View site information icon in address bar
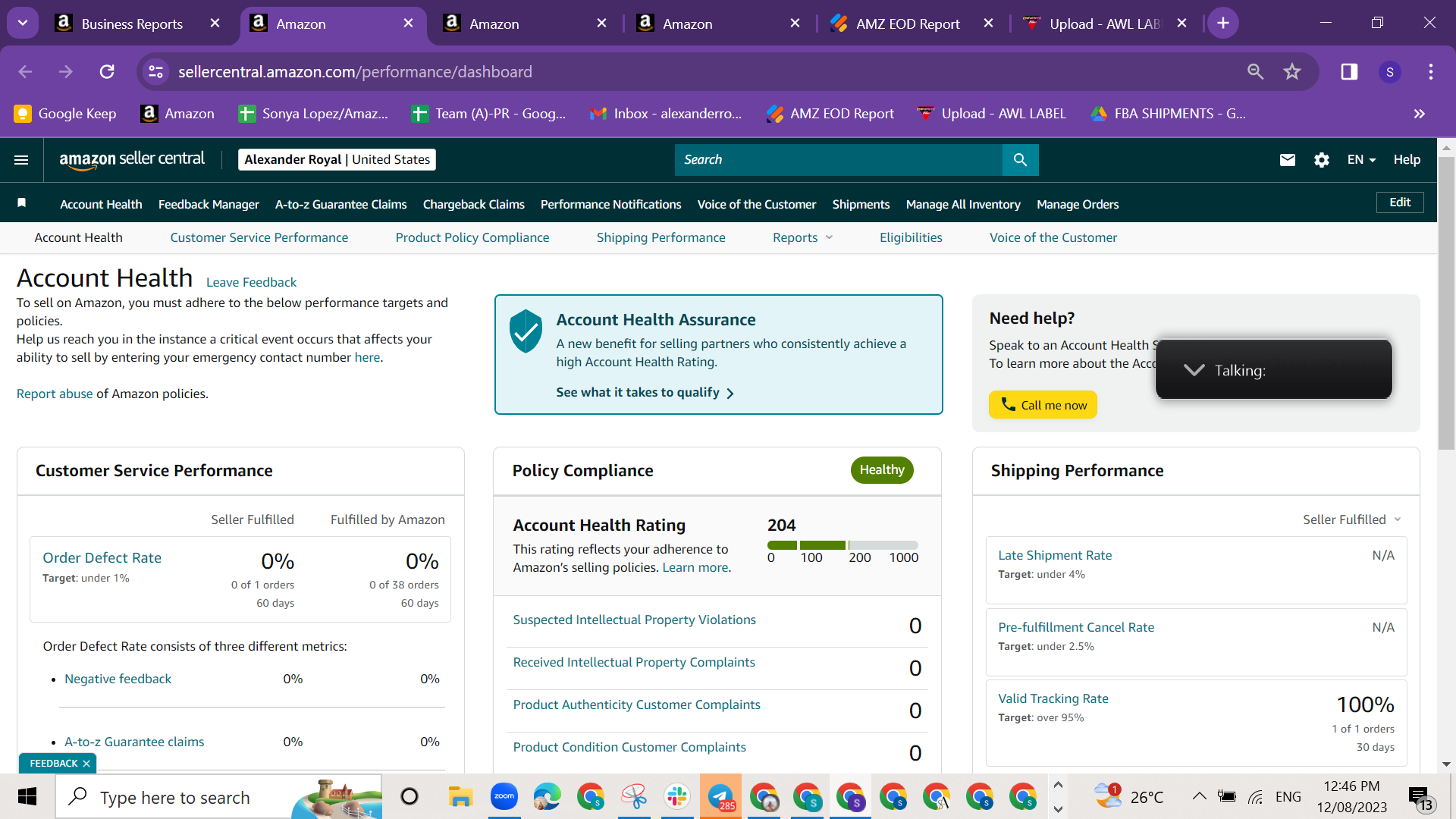 (155, 71)
